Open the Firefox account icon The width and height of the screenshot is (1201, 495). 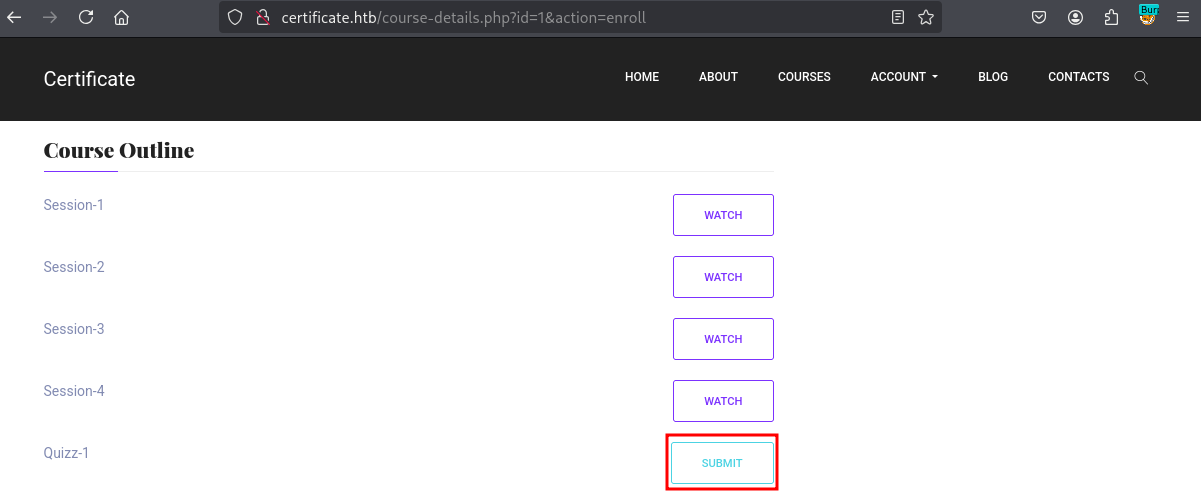click(x=1075, y=17)
